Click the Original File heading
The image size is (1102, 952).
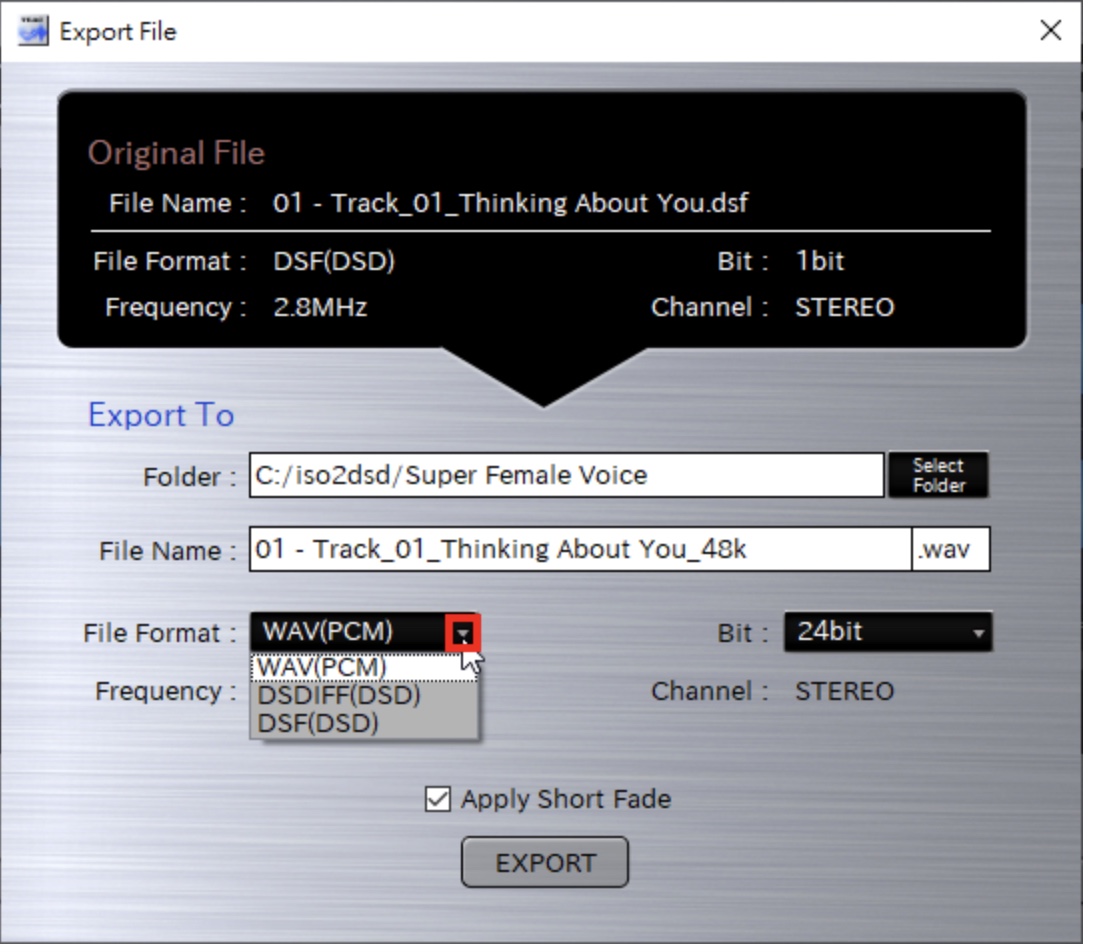point(176,153)
